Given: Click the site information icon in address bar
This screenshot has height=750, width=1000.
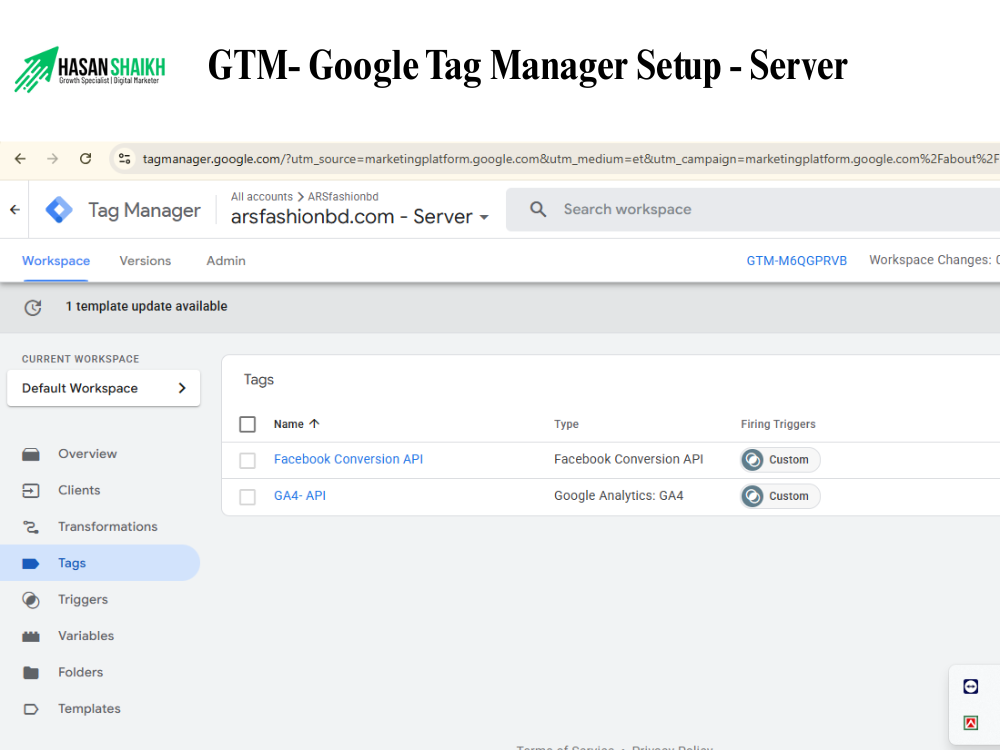Looking at the screenshot, I should click(124, 159).
